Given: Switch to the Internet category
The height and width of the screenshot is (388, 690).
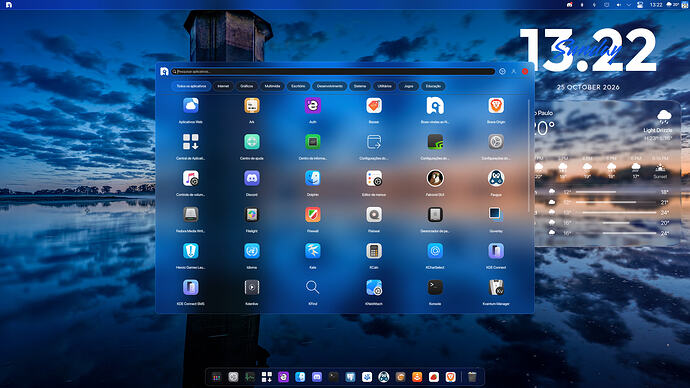Looking at the screenshot, I should point(223,86).
